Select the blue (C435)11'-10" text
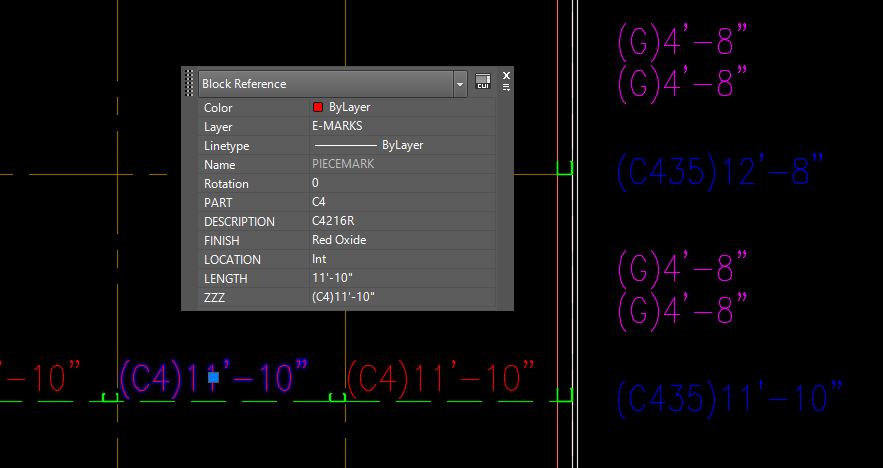 coord(729,399)
